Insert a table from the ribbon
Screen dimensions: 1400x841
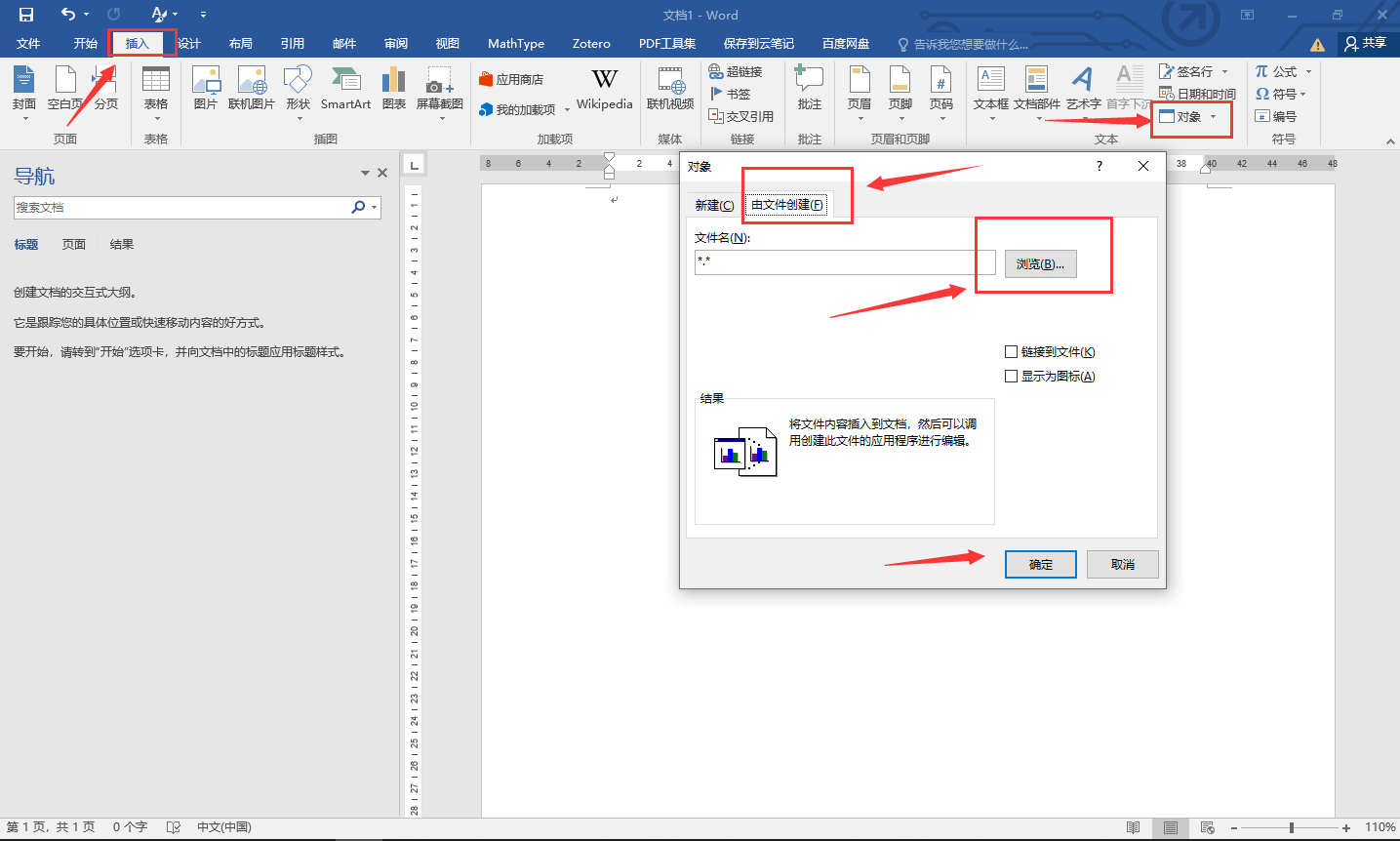tap(156, 94)
